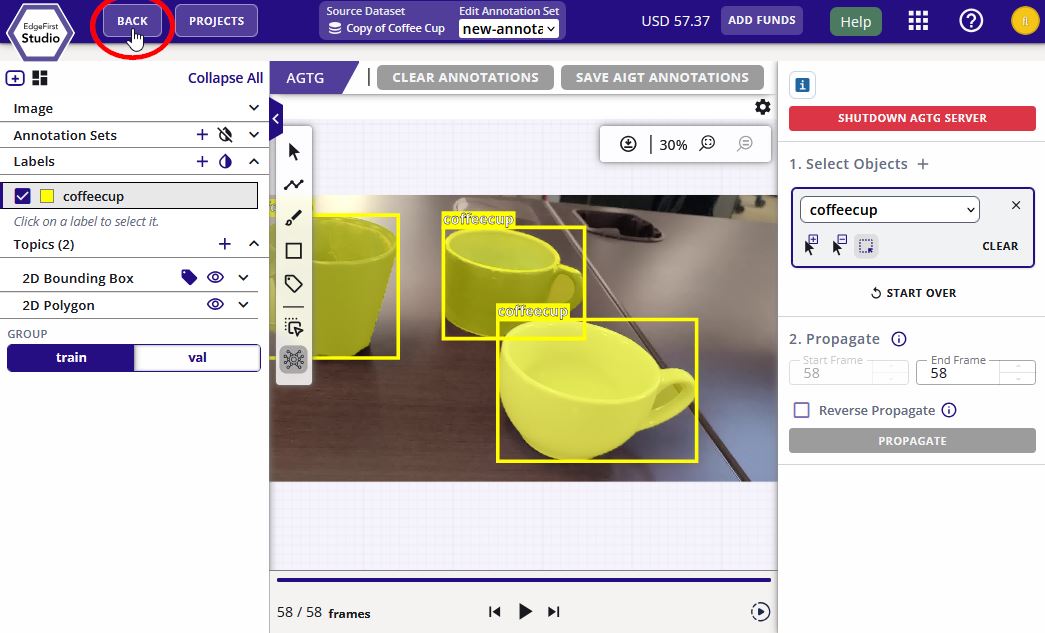Select the arrow pointer tool
The height and width of the screenshot is (633, 1045).
click(294, 152)
